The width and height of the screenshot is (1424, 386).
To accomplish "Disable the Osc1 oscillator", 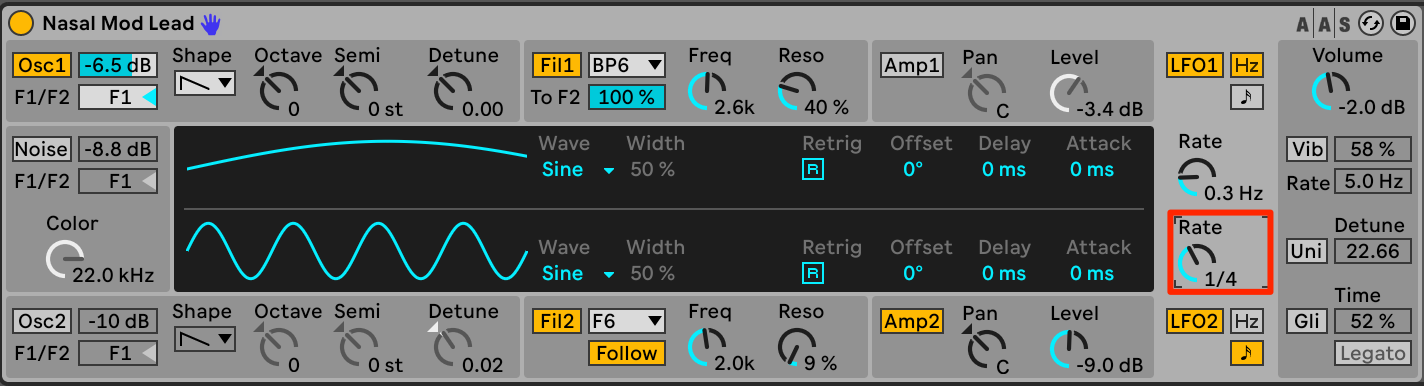I will pyautogui.click(x=41, y=65).
